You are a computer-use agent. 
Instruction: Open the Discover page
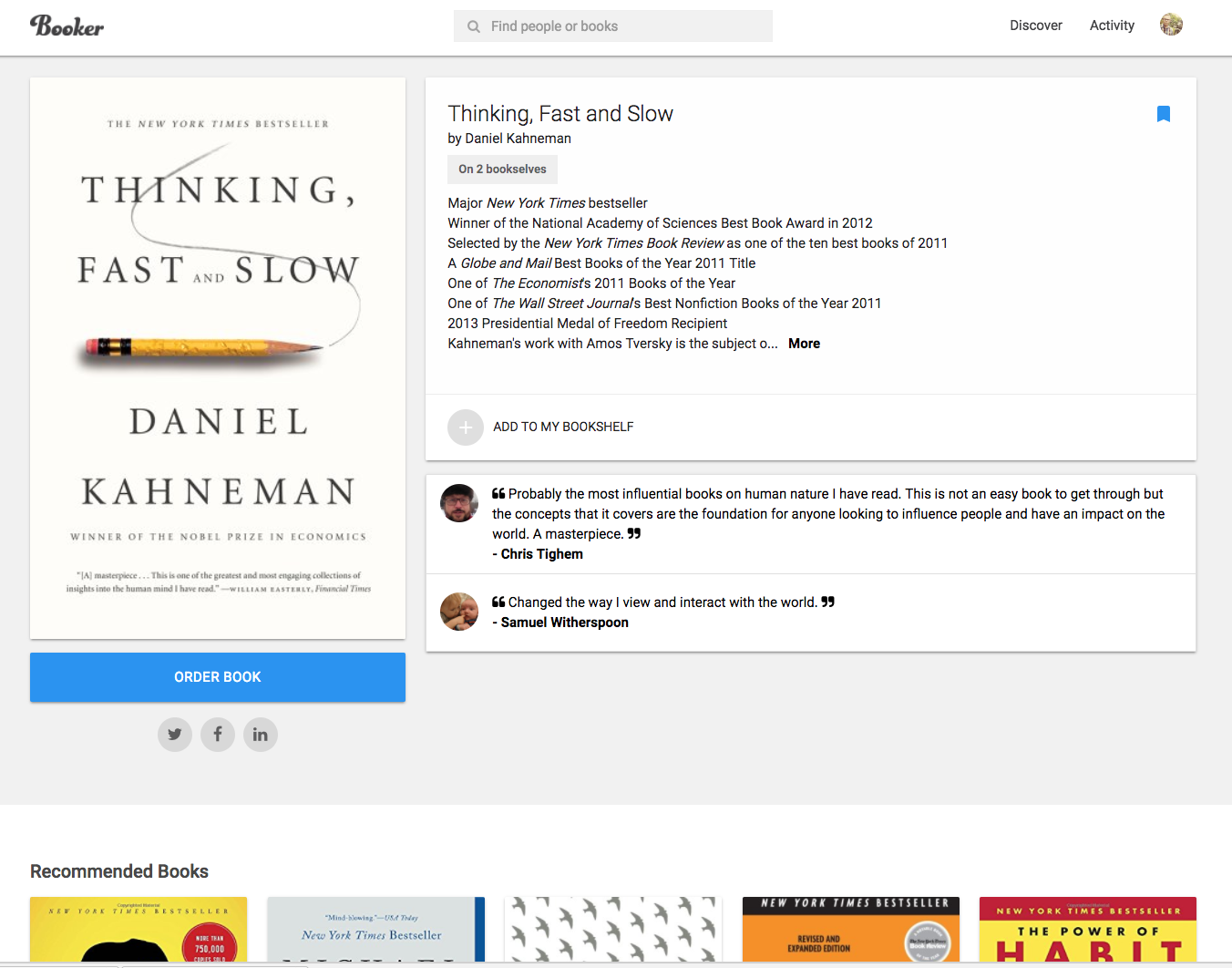tap(1036, 26)
